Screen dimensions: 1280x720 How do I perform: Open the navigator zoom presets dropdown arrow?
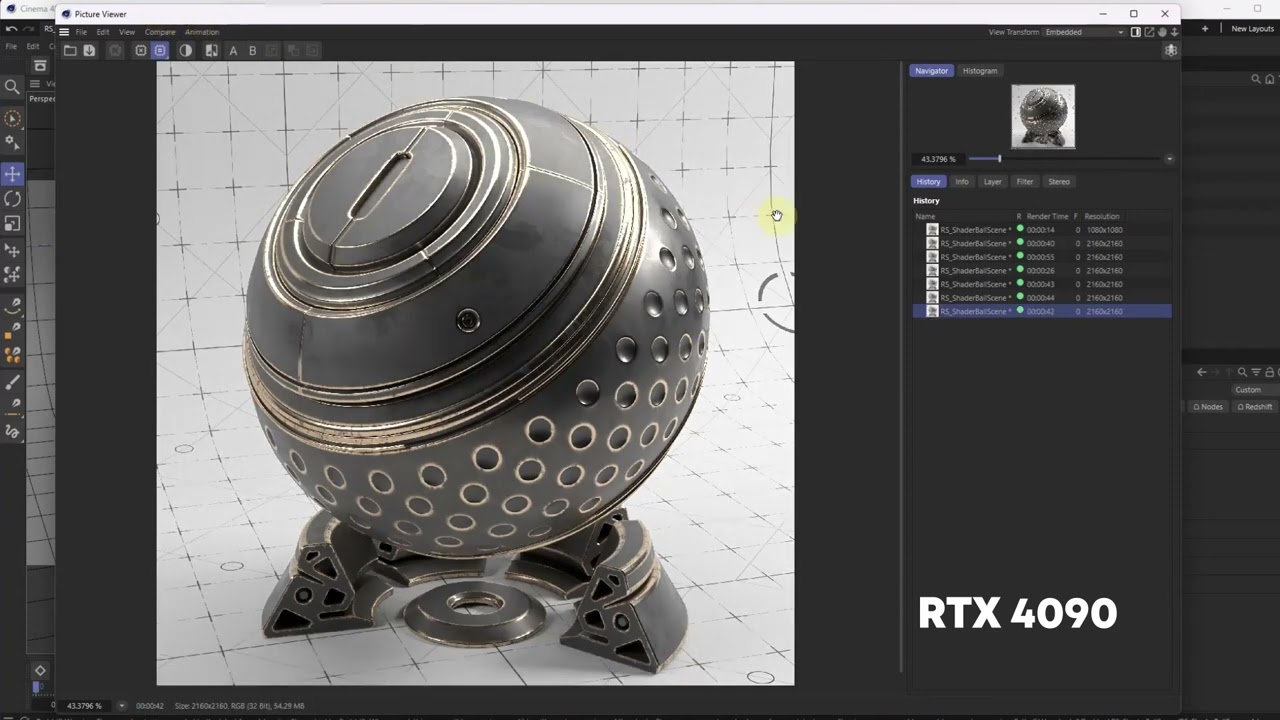[1169, 159]
